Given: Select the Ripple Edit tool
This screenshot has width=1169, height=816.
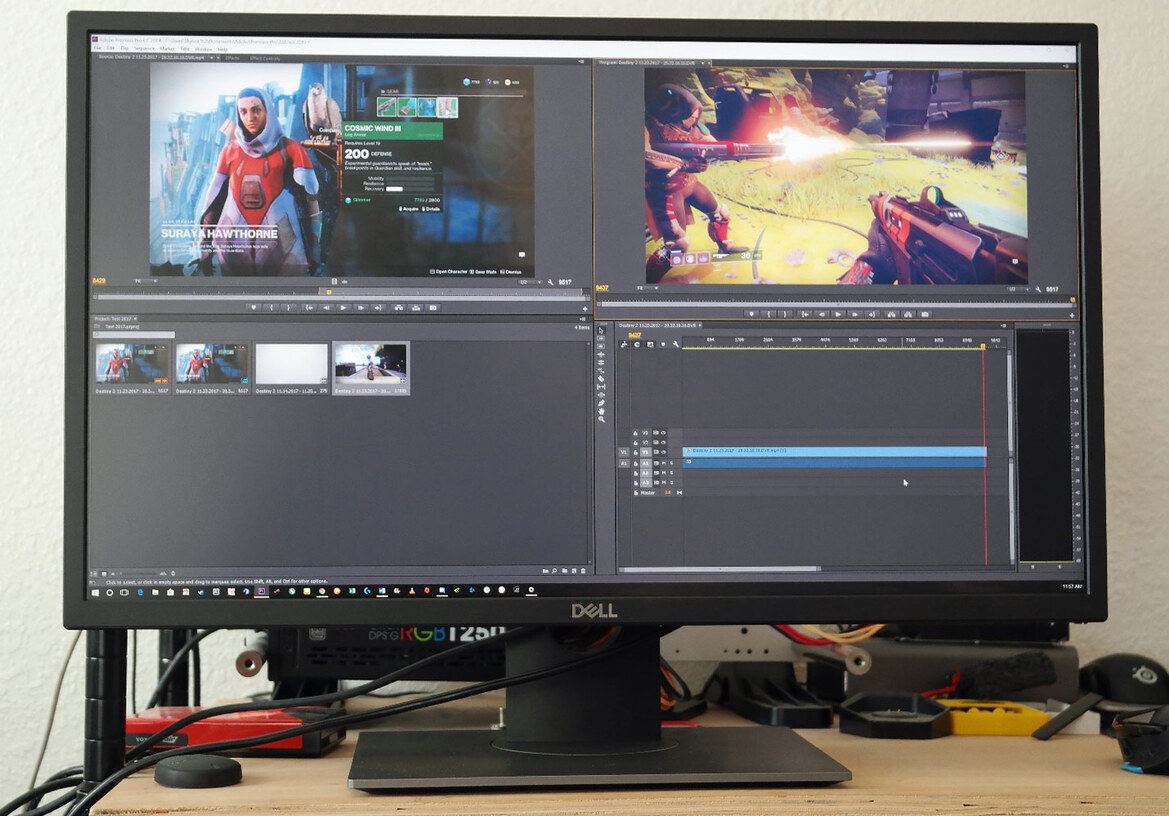Looking at the screenshot, I should pyautogui.click(x=601, y=355).
